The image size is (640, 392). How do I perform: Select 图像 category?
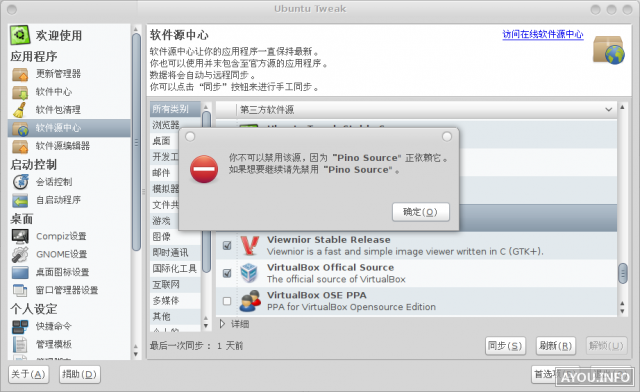[x=176, y=236]
